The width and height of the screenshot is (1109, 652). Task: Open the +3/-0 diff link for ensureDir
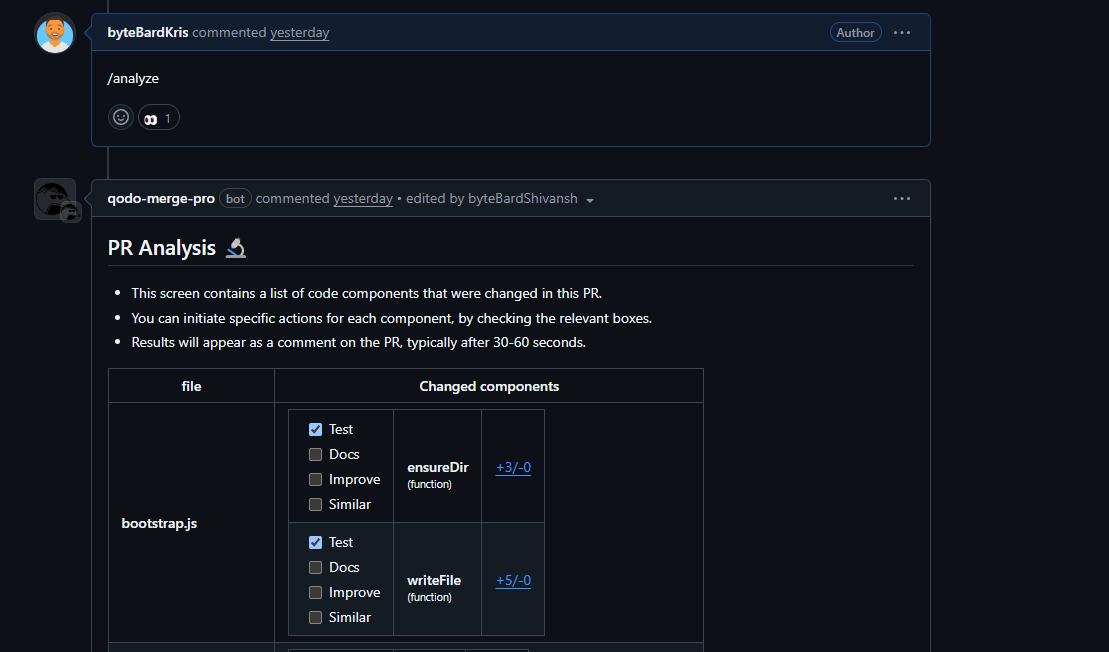[x=513, y=467]
